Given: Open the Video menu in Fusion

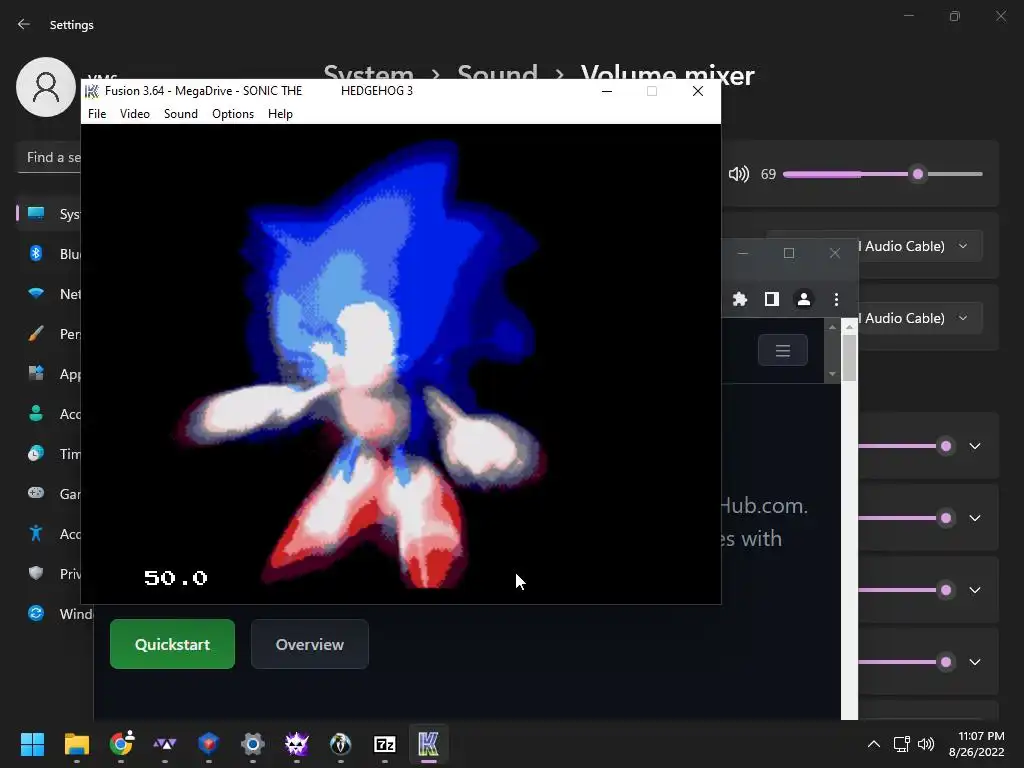Looking at the screenshot, I should 135,114.
